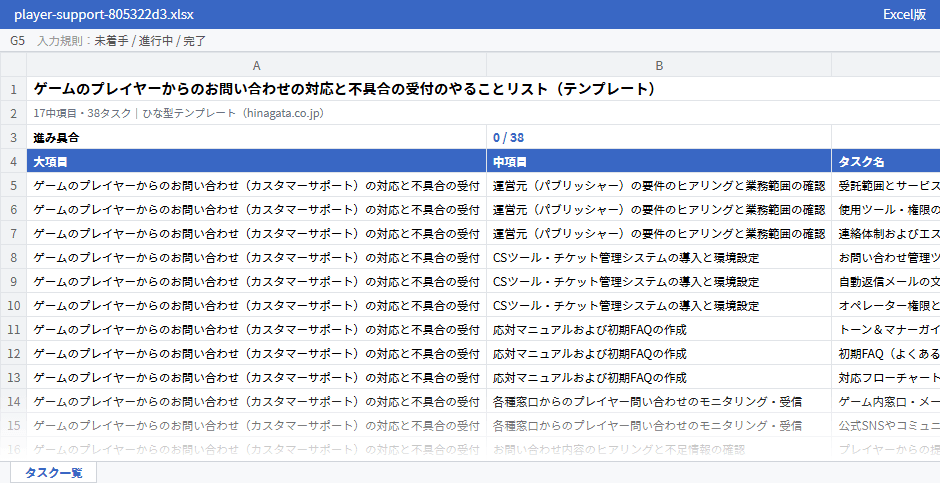Click the 中項目 header cell
The height and width of the screenshot is (483, 940).
tap(659, 161)
